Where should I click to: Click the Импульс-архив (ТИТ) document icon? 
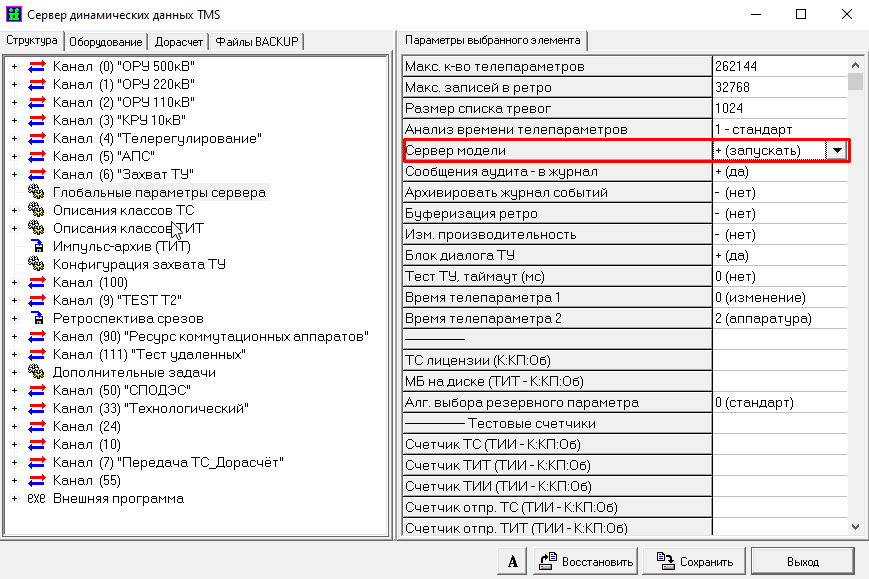[x=36, y=246]
